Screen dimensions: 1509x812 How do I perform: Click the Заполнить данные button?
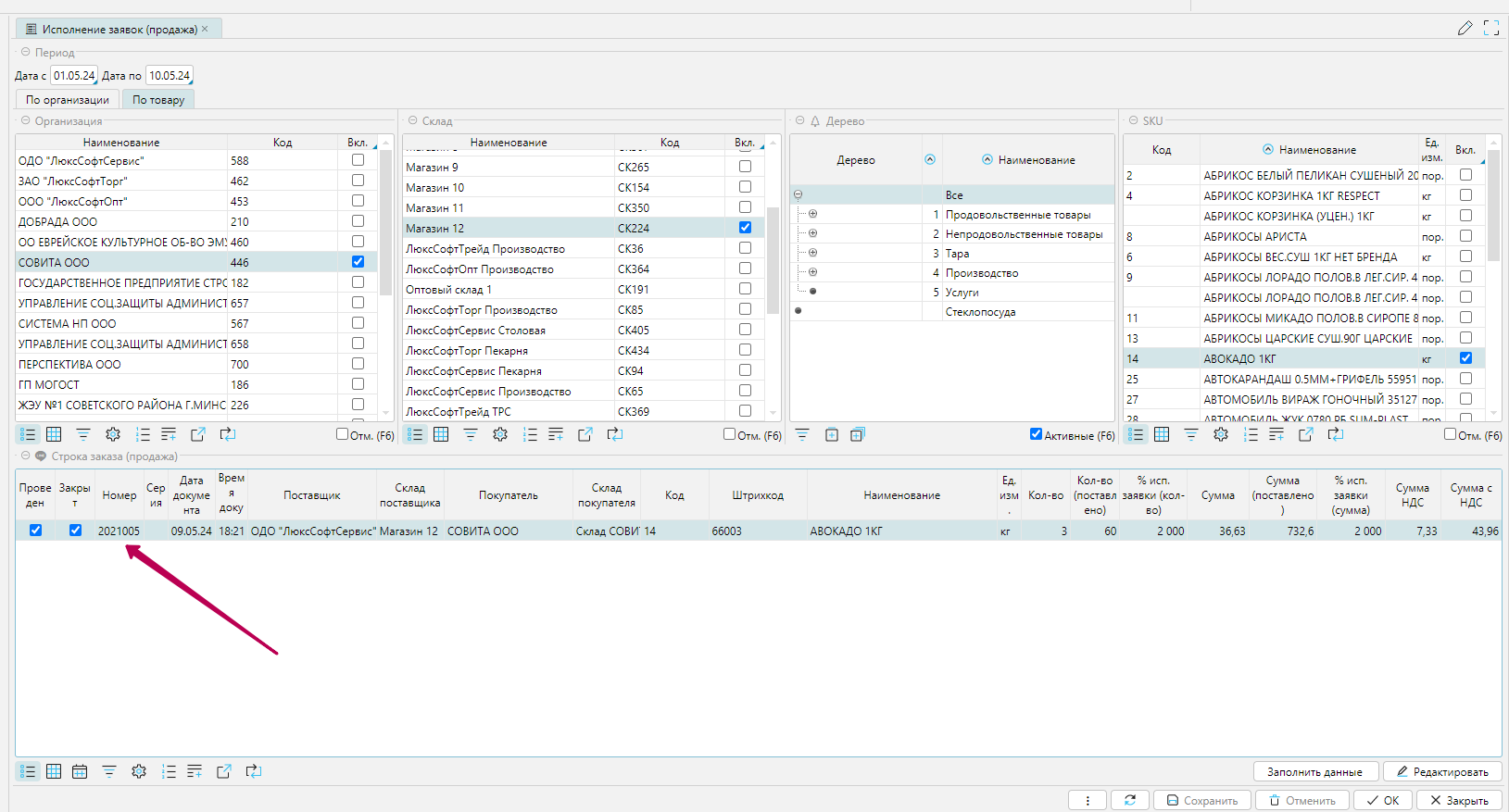click(x=1314, y=772)
